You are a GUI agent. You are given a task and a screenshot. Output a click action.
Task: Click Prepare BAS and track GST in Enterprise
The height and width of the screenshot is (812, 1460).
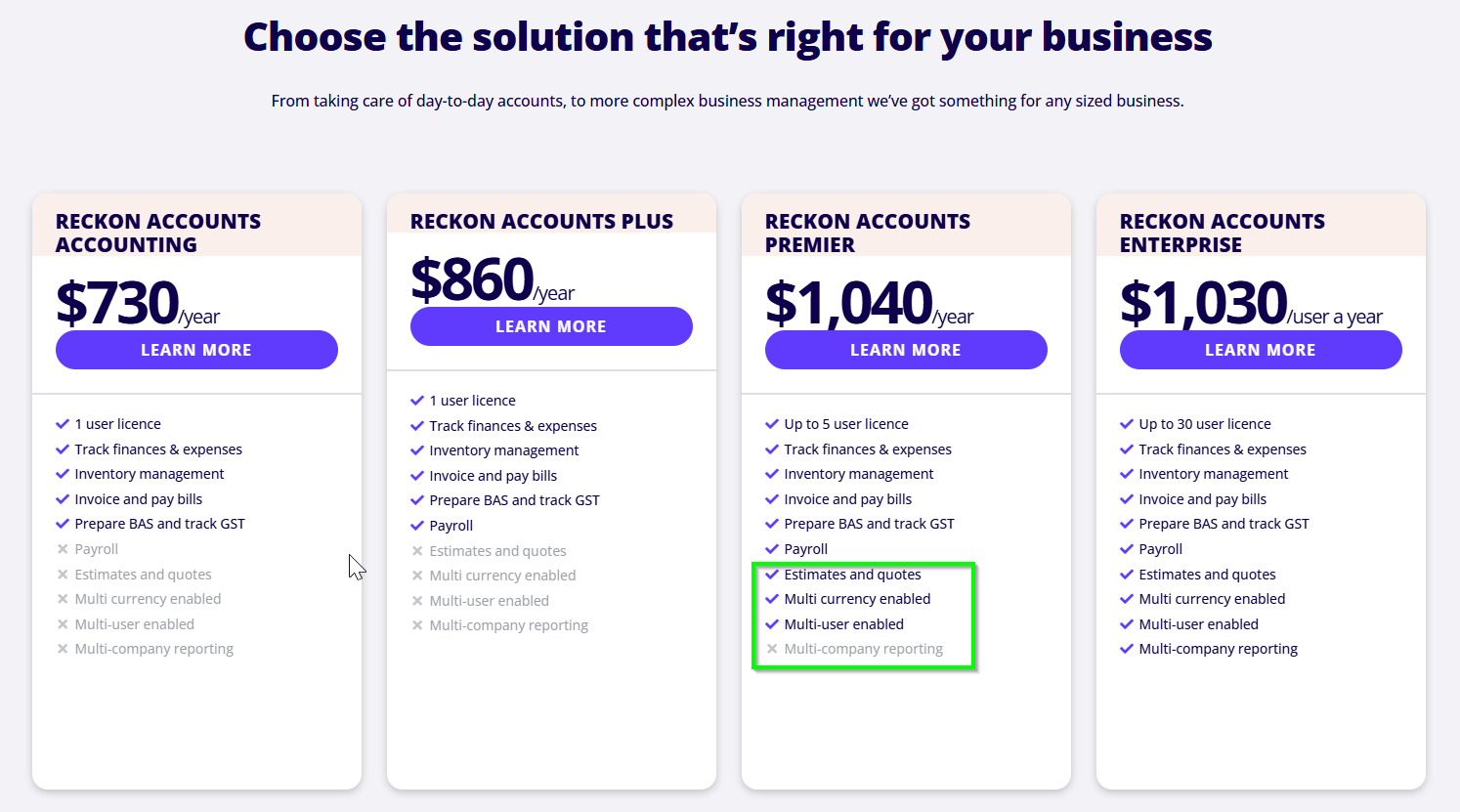(x=1224, y=524)
